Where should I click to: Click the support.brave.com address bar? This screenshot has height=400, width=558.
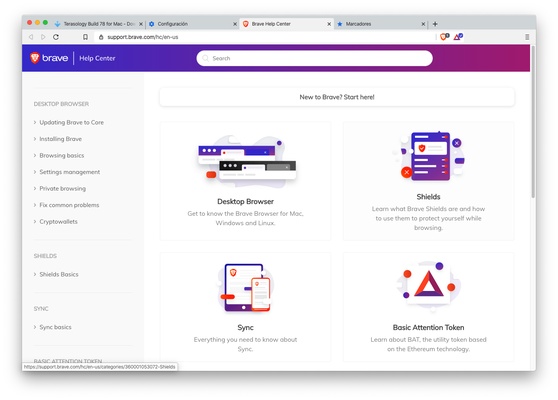click(x=265, y=37)
